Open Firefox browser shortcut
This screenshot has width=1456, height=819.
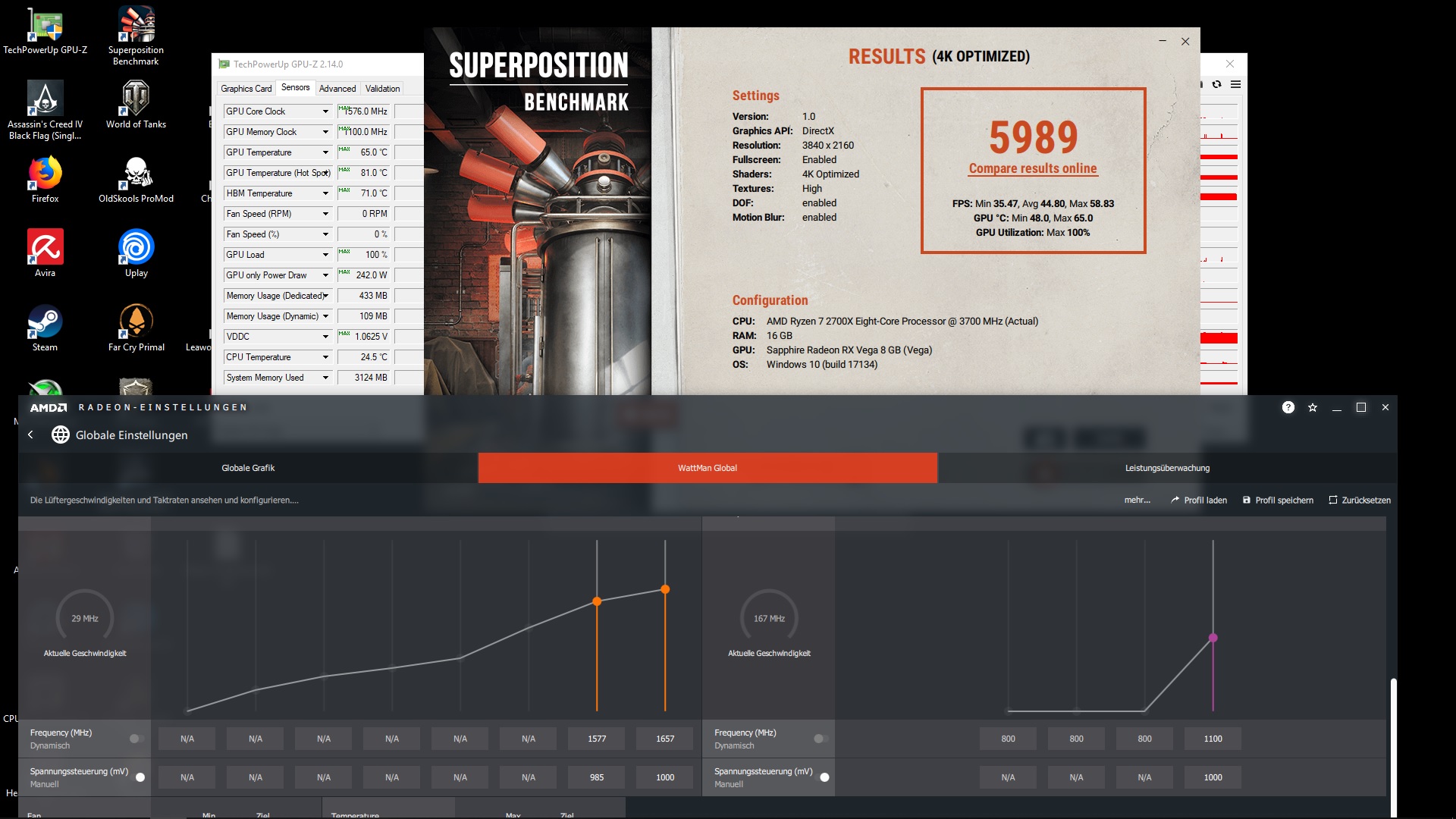click(45, 179)
